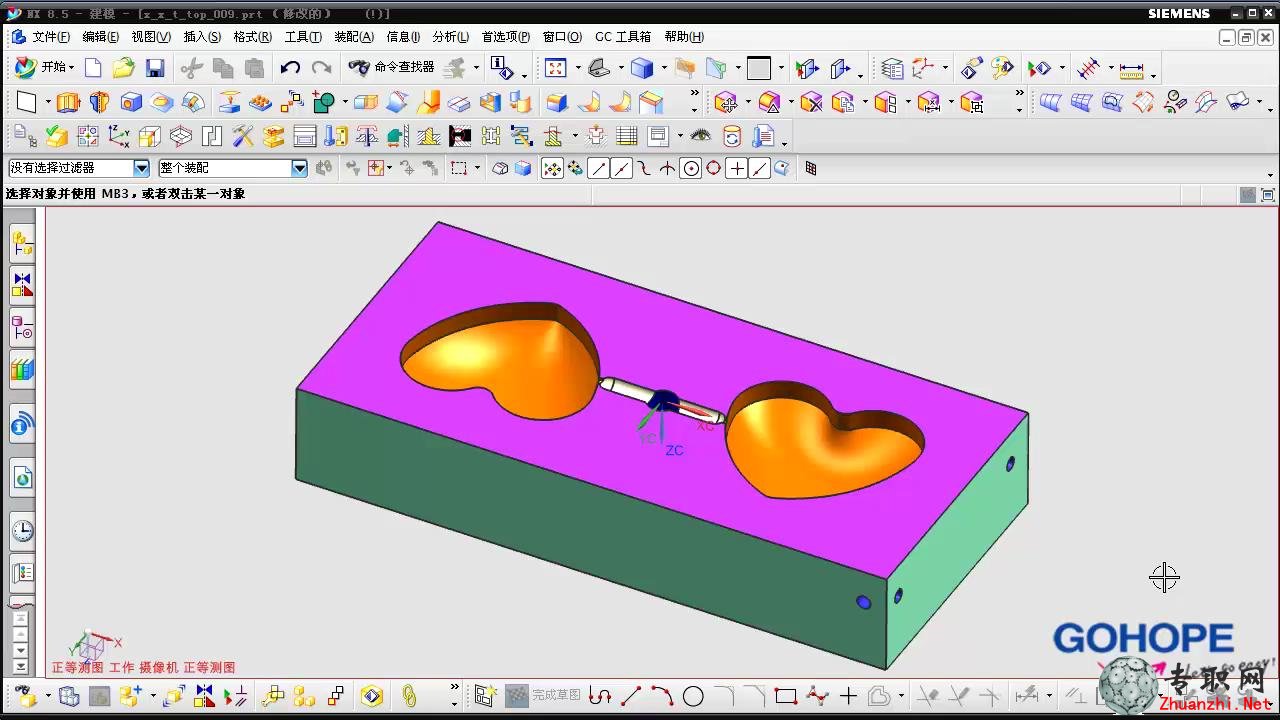Expand the synchronous modeling toolbar overflow chevron
This screenshot has width=1280, height=720.
(x=1020, y=94)
